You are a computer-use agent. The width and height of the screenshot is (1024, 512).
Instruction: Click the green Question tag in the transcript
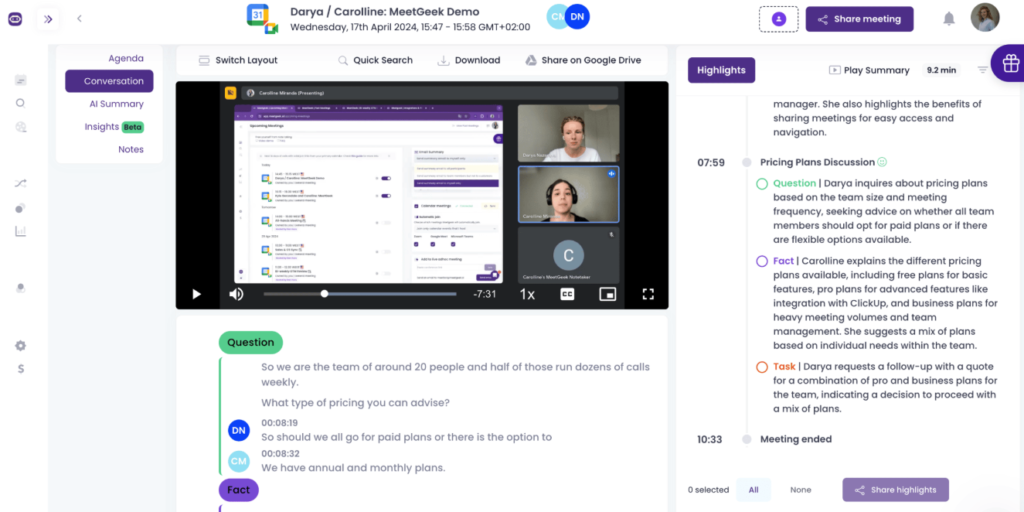point(250,342)
